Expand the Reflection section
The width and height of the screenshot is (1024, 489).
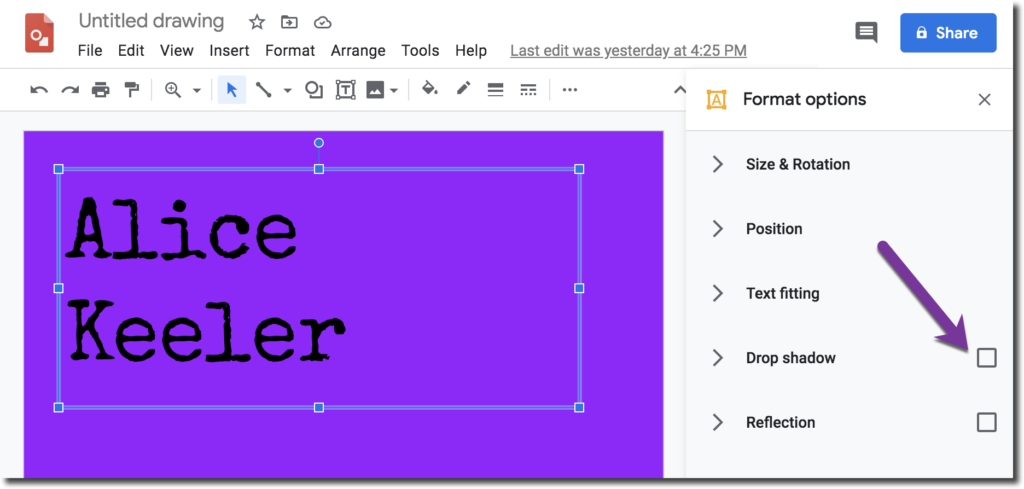718,422
